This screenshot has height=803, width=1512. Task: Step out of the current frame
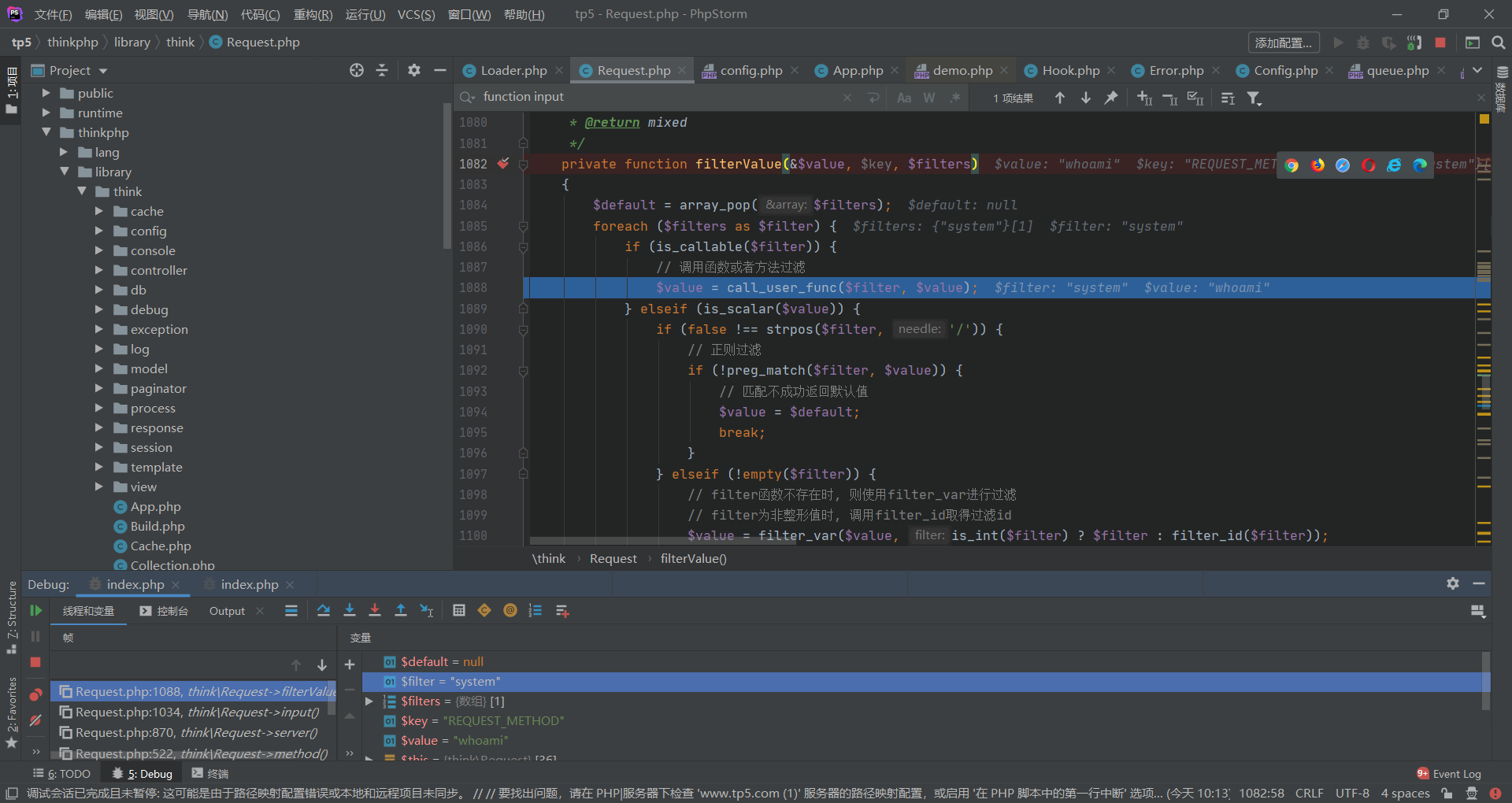401,610
